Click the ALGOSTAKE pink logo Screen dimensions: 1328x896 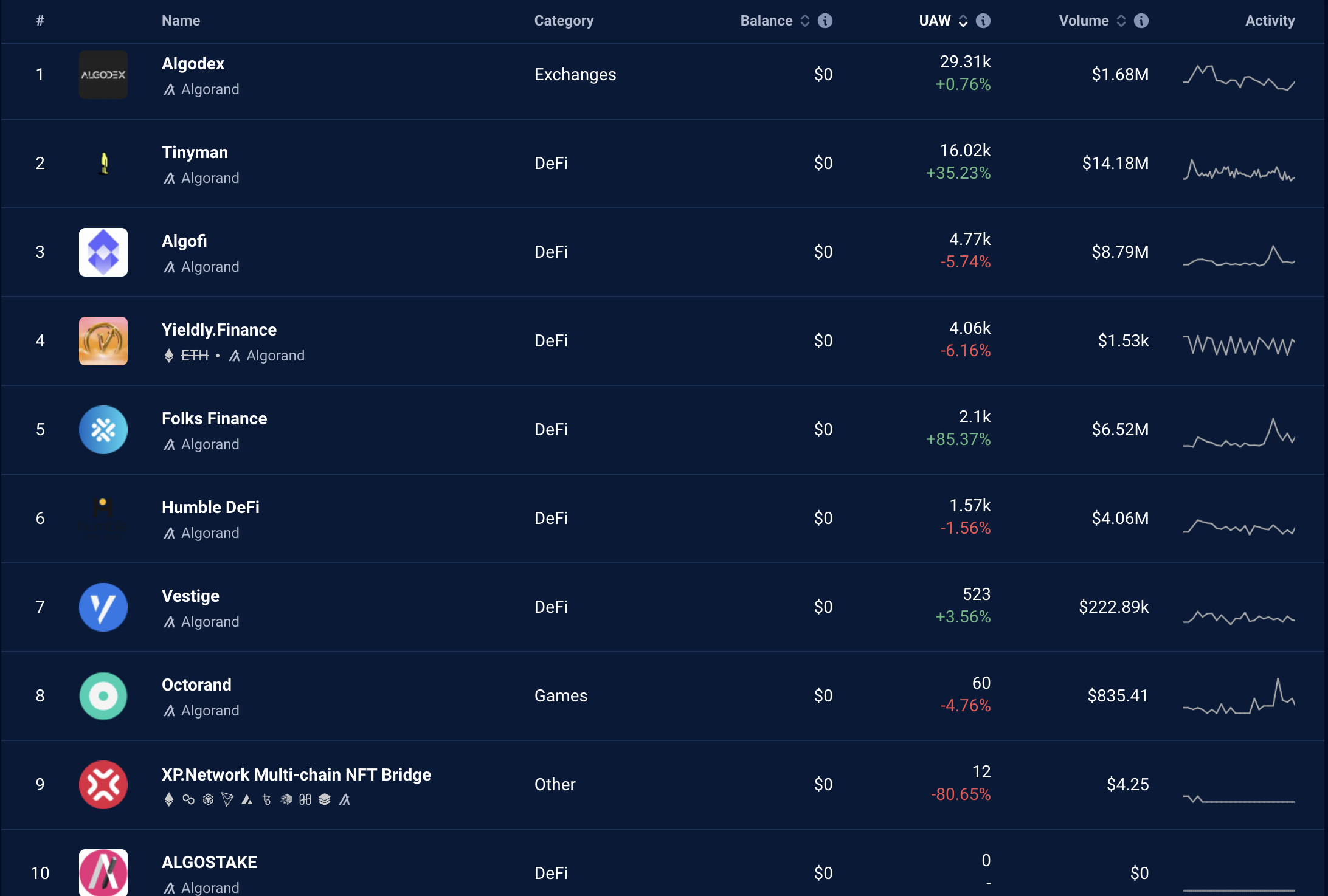tap(103, 872)
